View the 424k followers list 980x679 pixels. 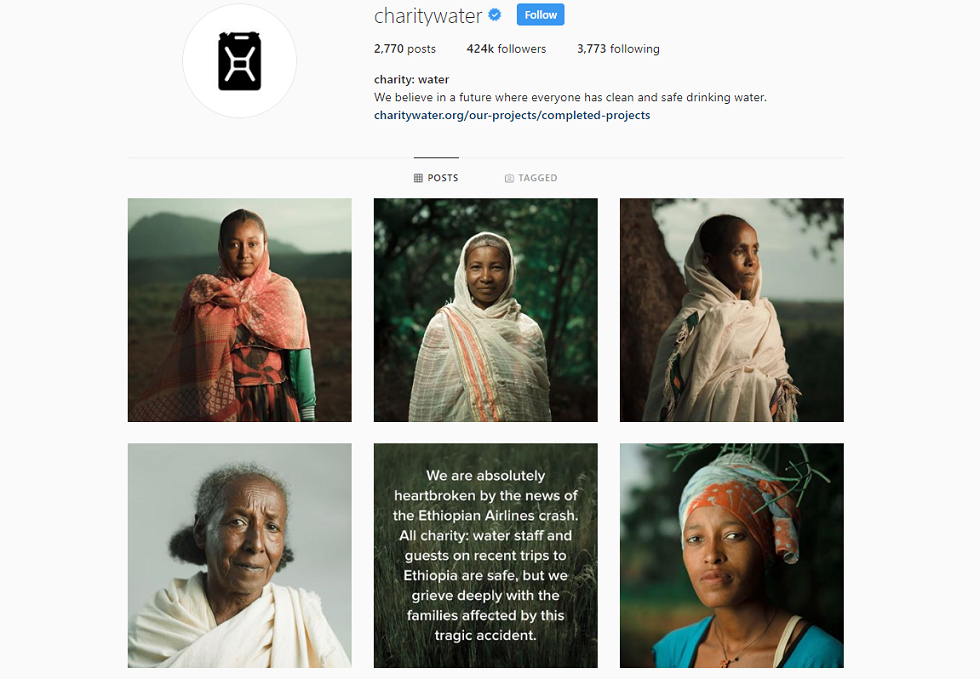click(506, 49)
